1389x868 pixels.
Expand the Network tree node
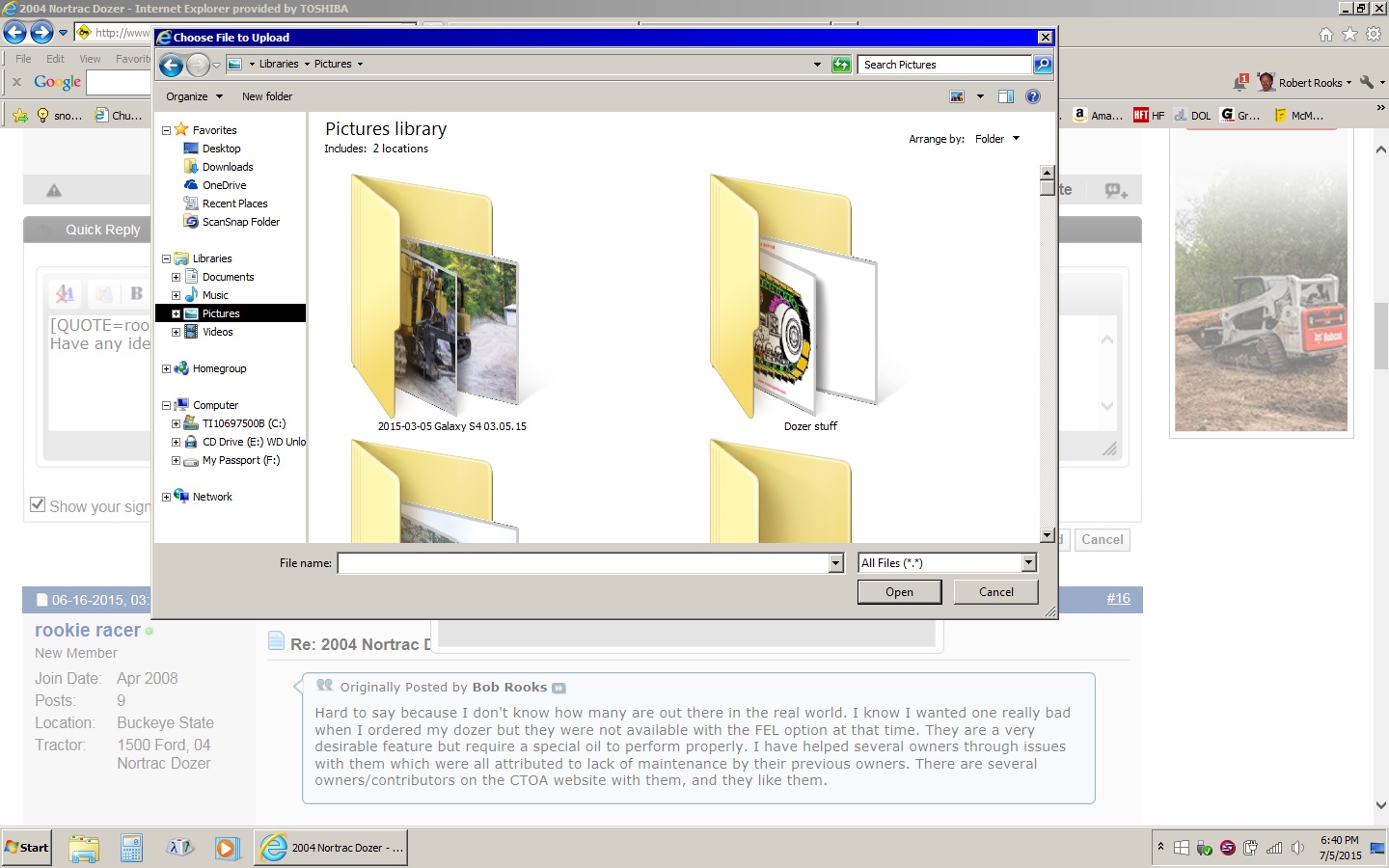(166, 497)
